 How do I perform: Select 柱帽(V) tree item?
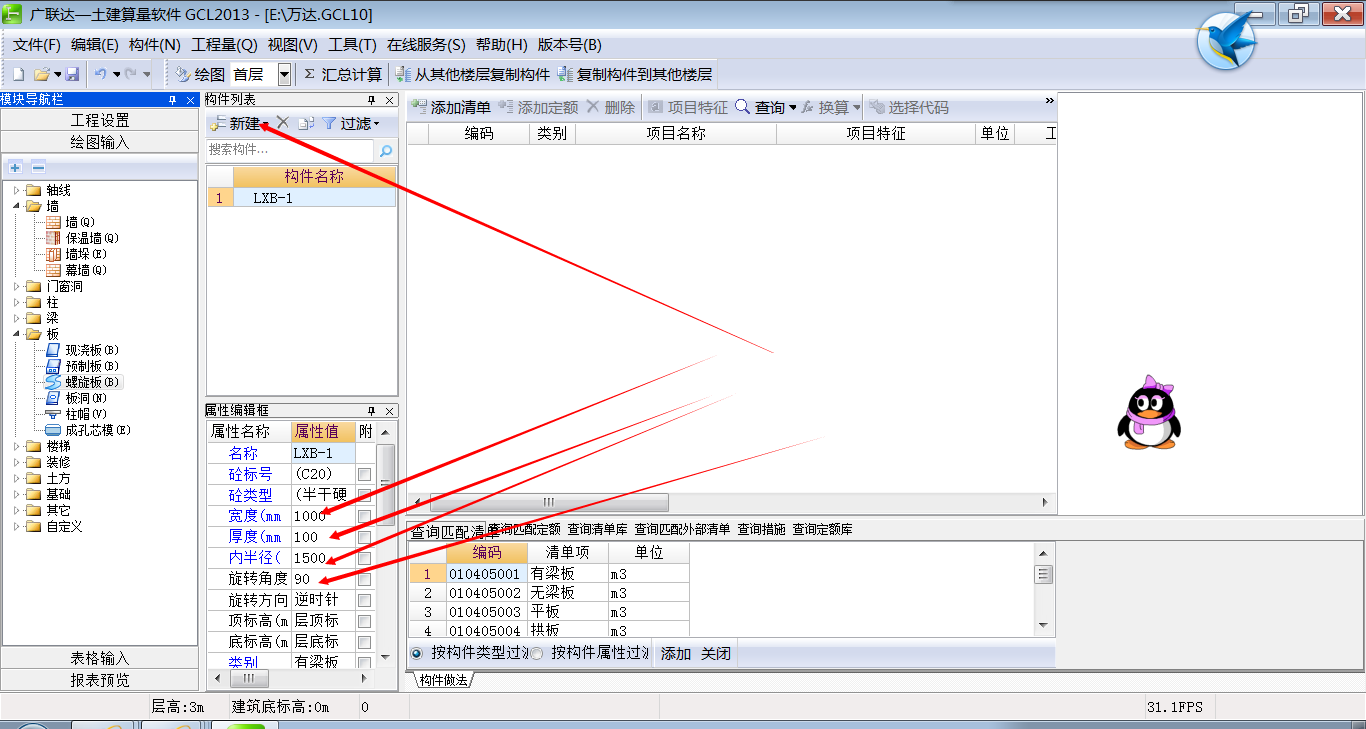coord(75,414)
